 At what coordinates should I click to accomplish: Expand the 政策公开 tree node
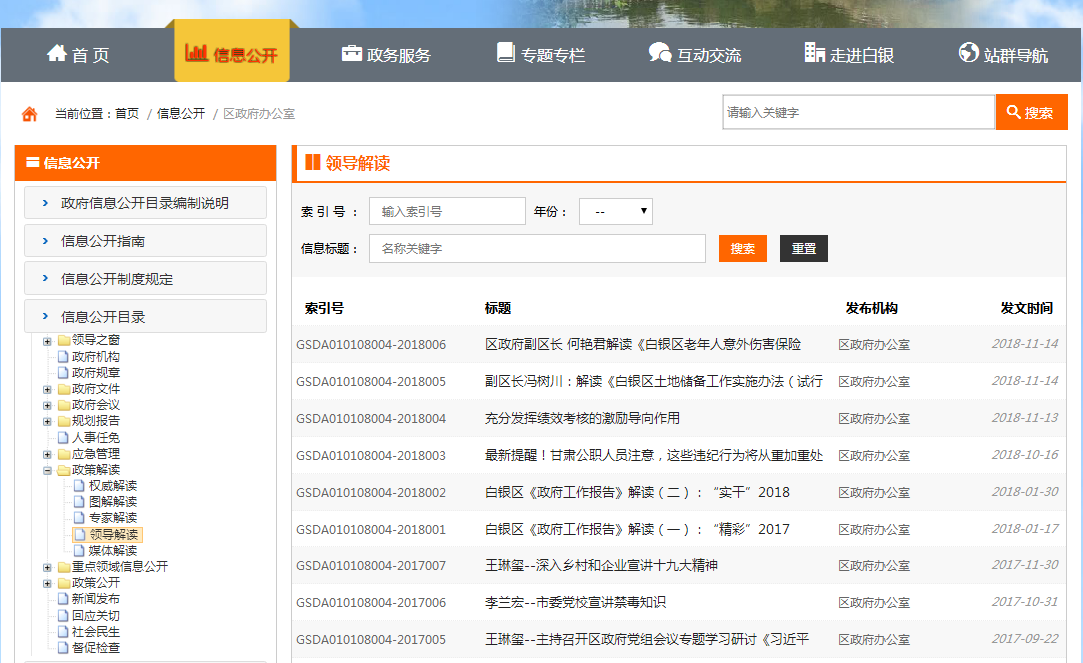pos(47,584)
